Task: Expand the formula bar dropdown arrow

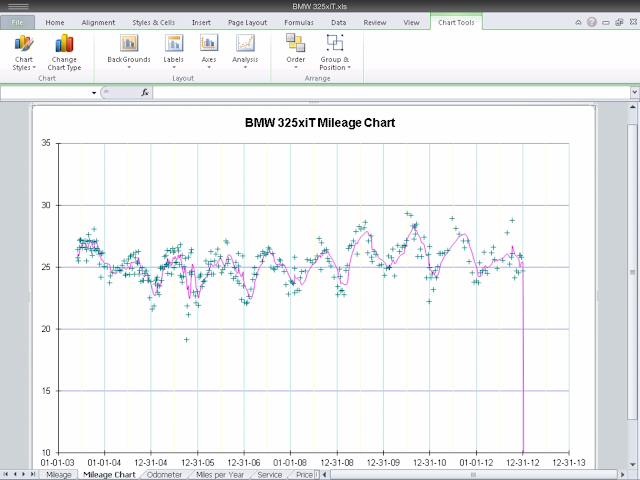Action: click(633, 92)
